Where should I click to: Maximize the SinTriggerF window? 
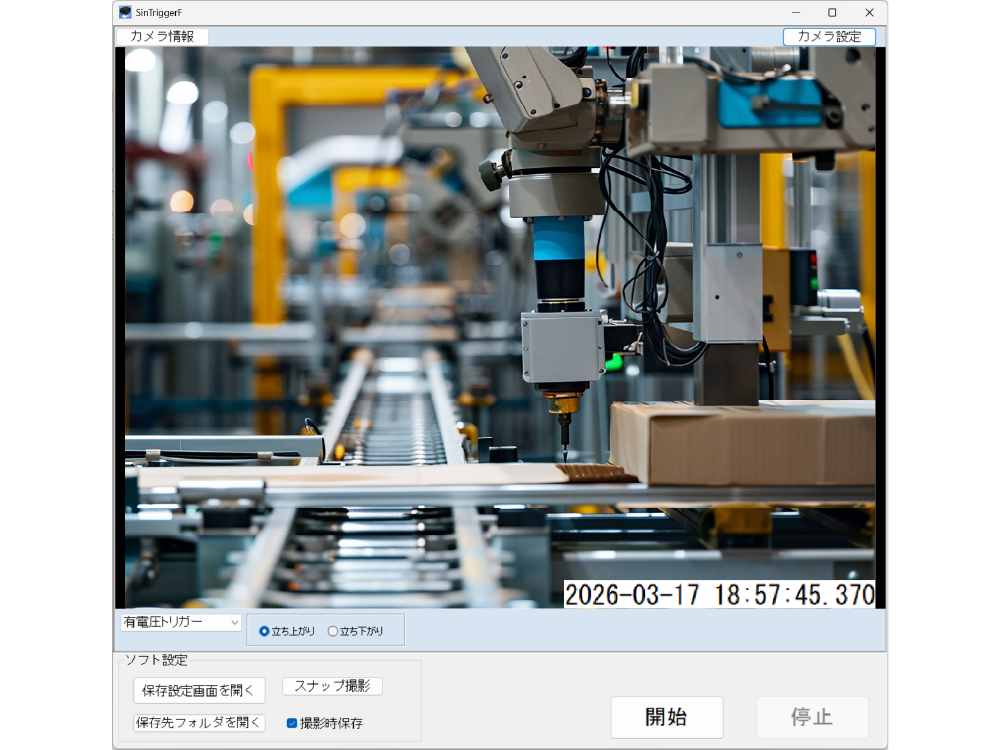pyautogui.click(x=832, y=13)
